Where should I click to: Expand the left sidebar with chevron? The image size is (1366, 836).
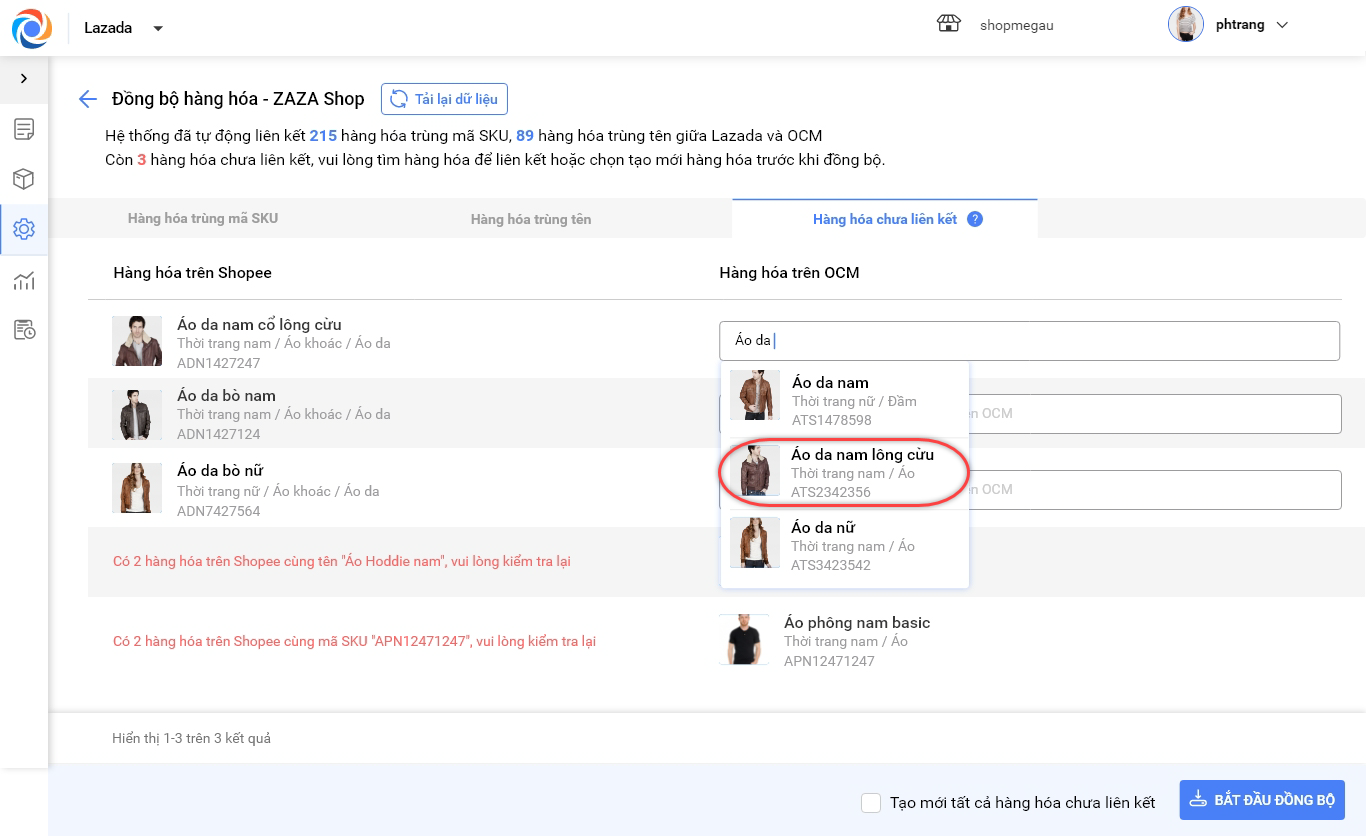tap(24, 79)
